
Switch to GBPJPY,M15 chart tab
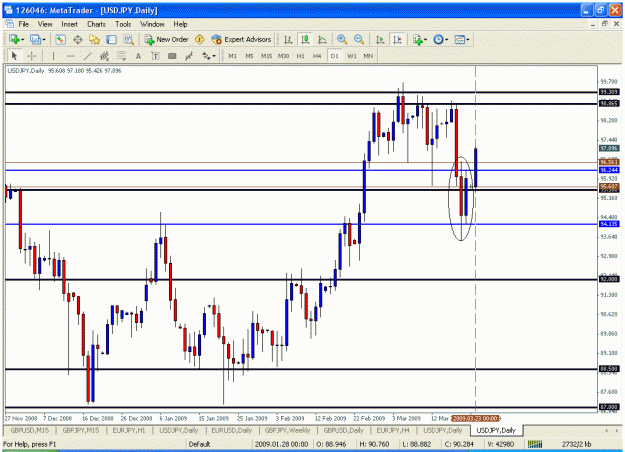point(81,430)
